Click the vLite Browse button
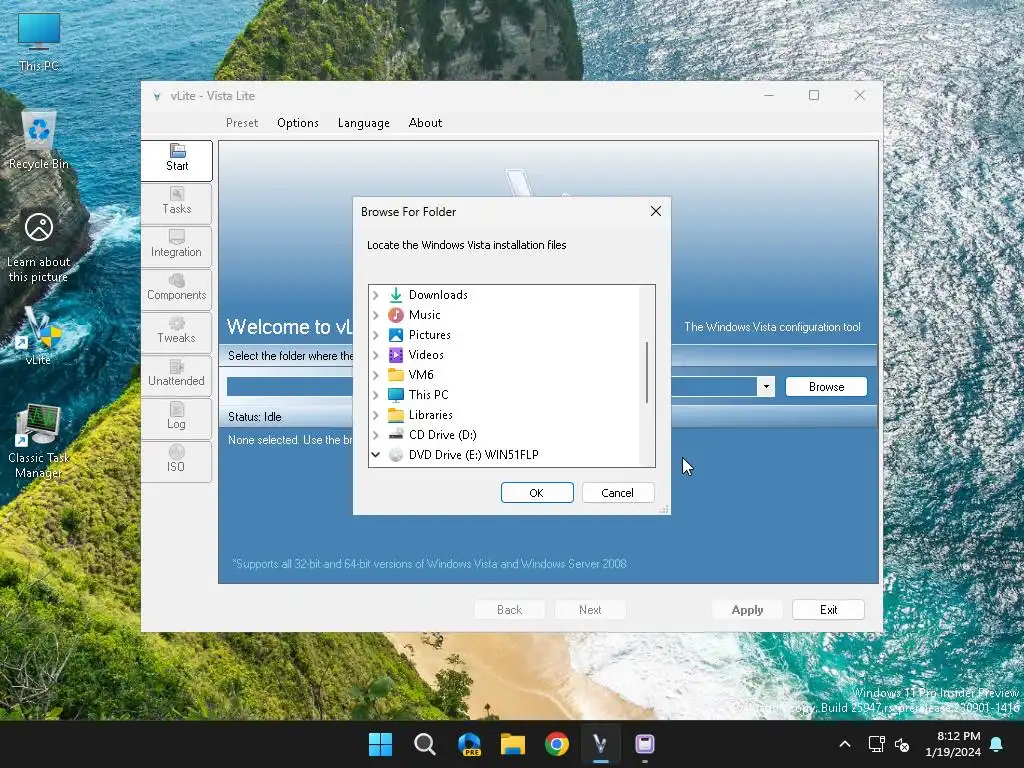1024x768 pixels. [826, 387]
